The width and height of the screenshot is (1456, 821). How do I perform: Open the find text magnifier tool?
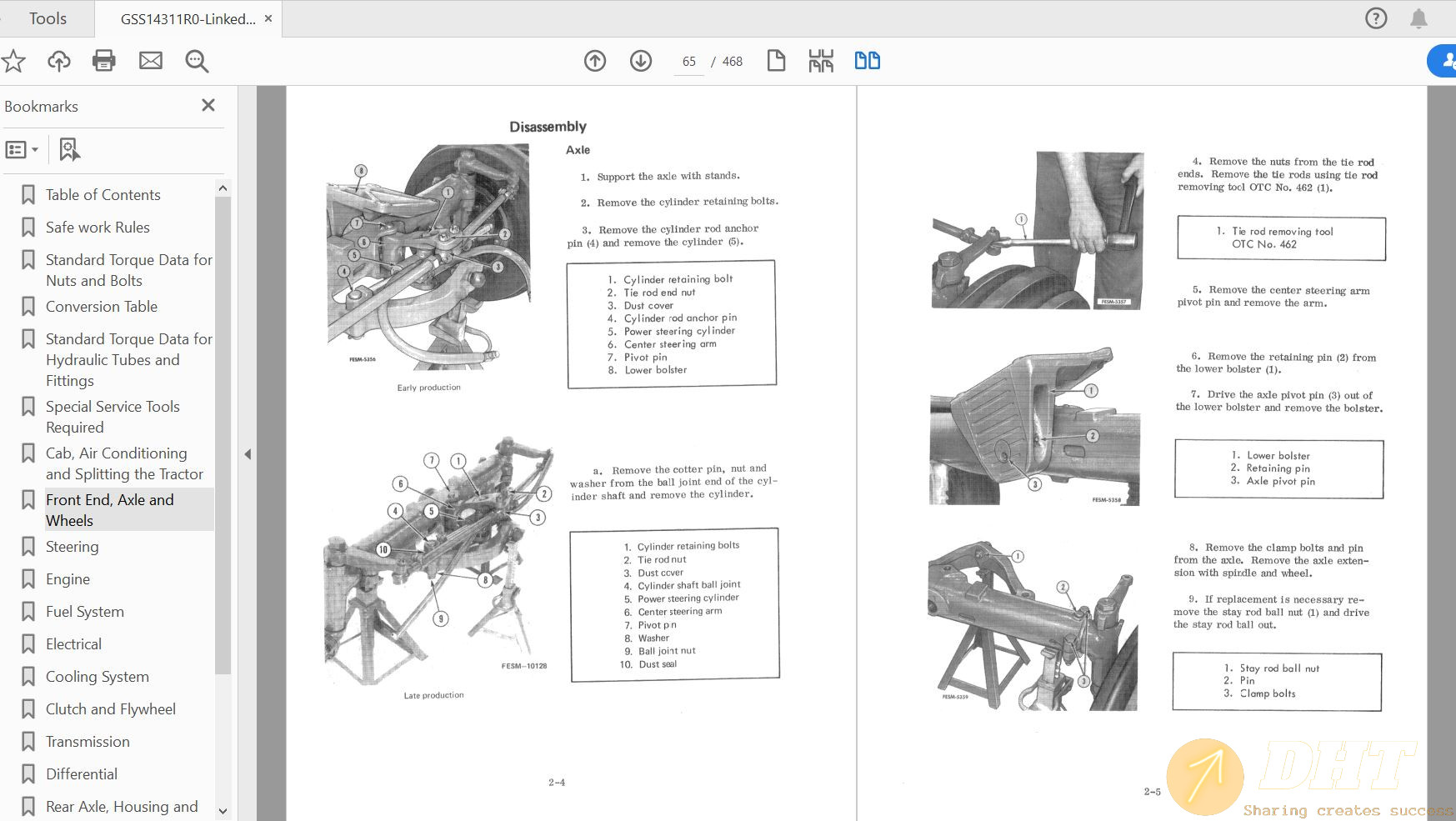[197, 61]
